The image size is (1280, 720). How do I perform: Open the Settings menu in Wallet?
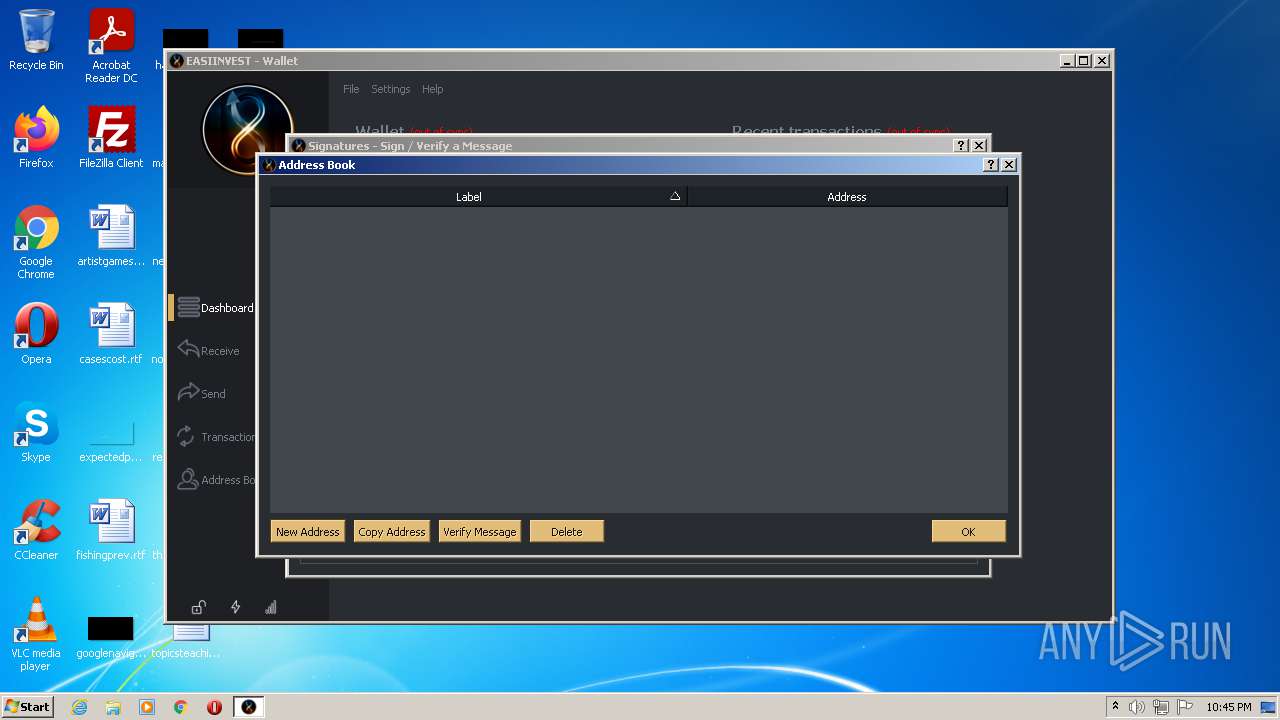coord(391,89)
